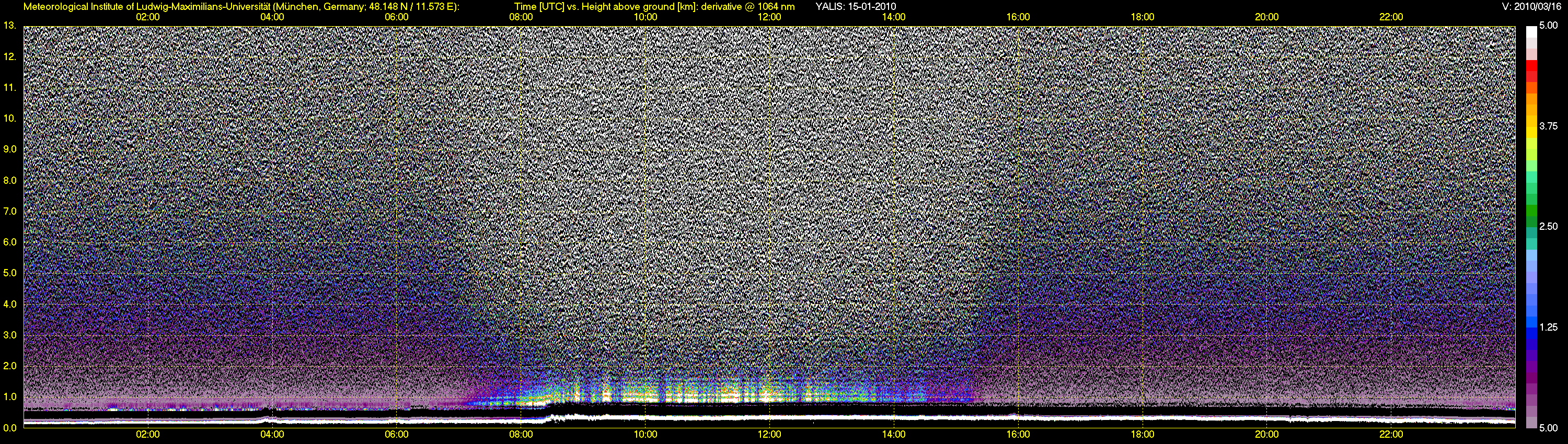Click the 7.0 height axis label
The image size is (1568, 444).
tap(10, 211)
